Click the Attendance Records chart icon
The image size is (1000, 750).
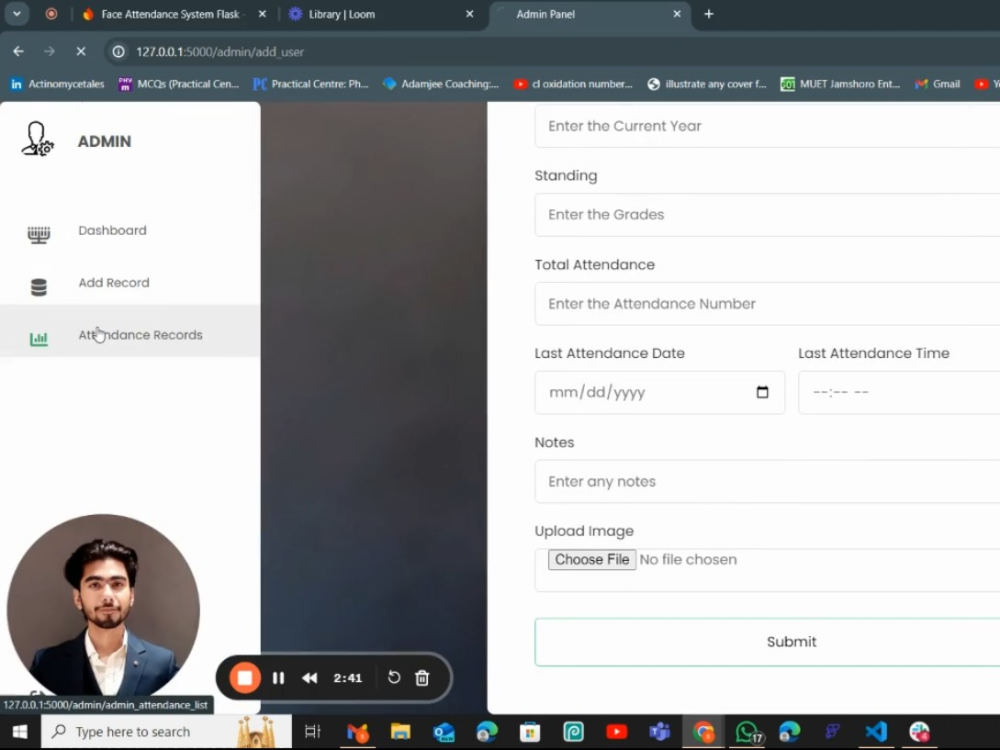pos(38,336)
